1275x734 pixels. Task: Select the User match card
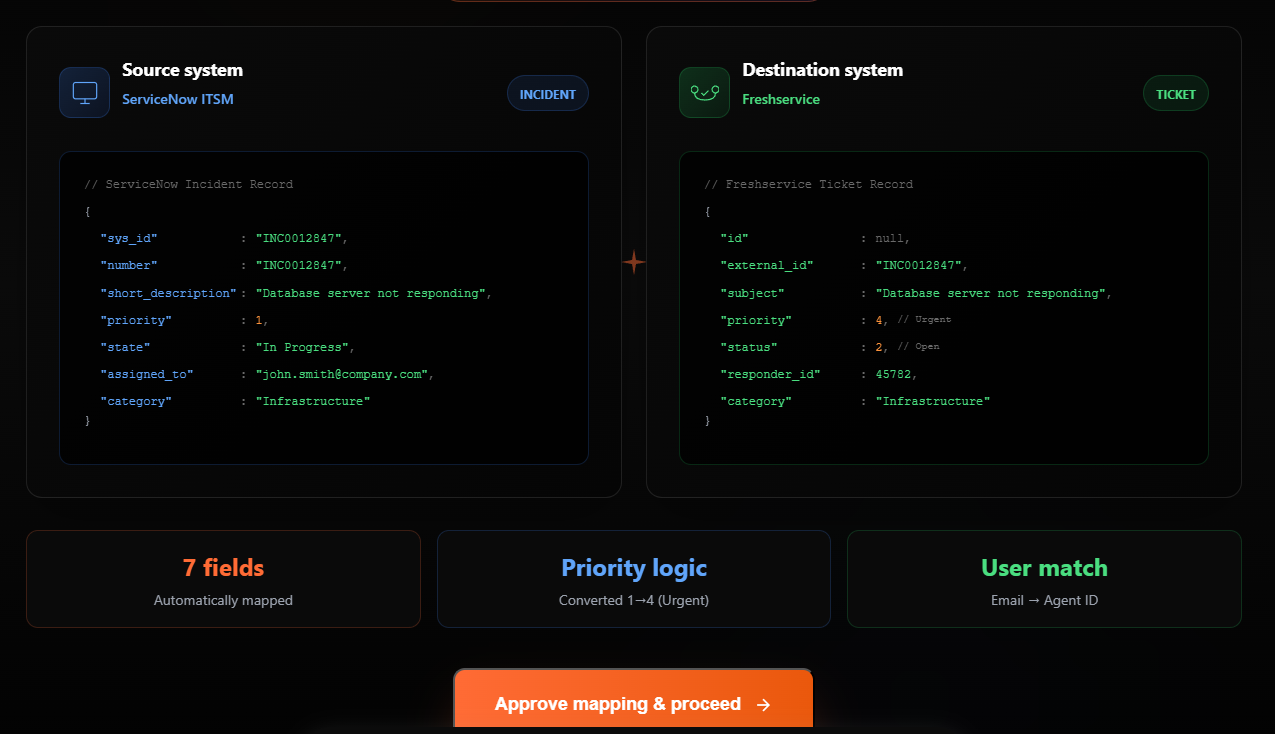(1044, 578)
